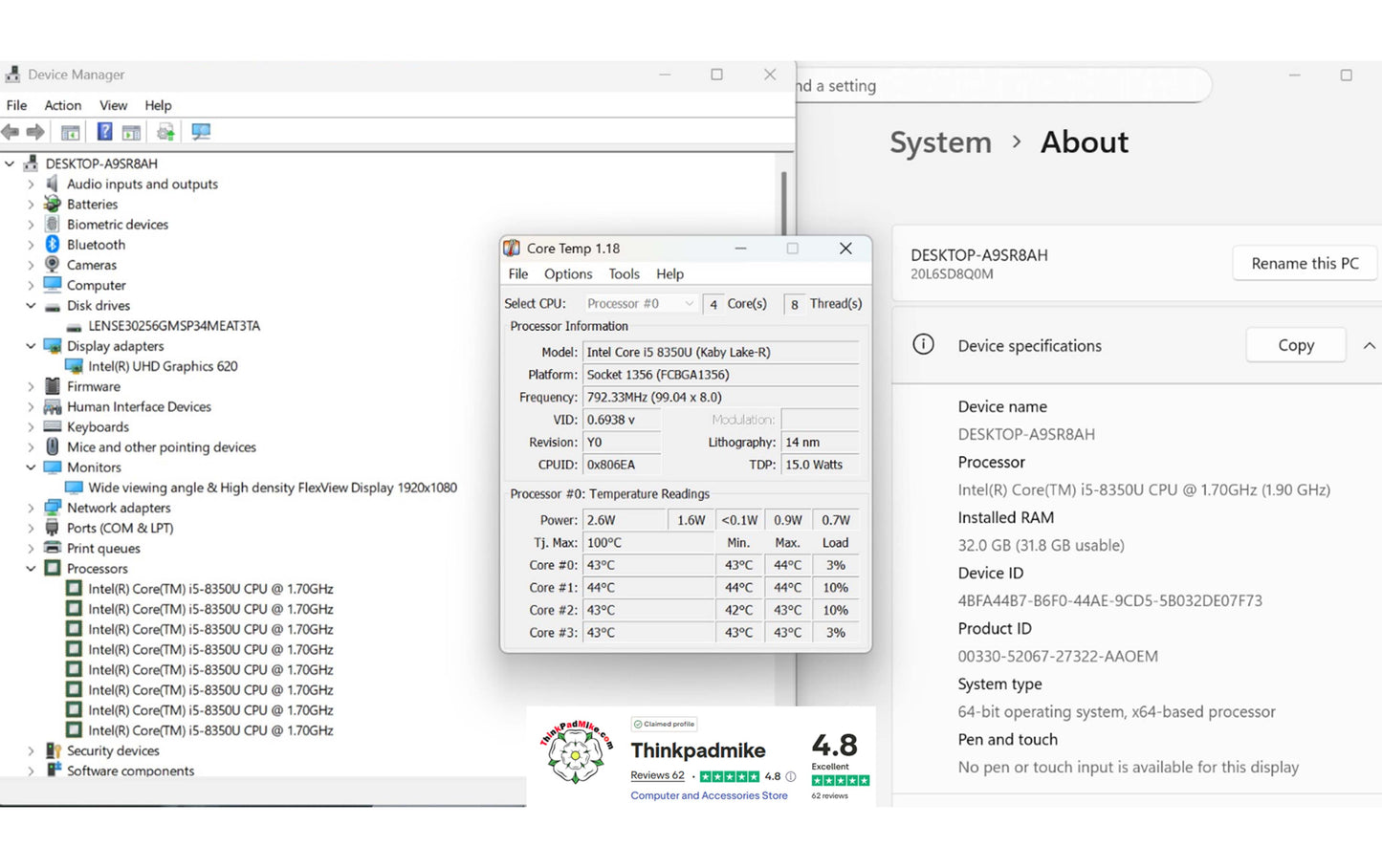1382x868 pixels.
Task: Select the Print queues icon
Action: coord(53,548)
